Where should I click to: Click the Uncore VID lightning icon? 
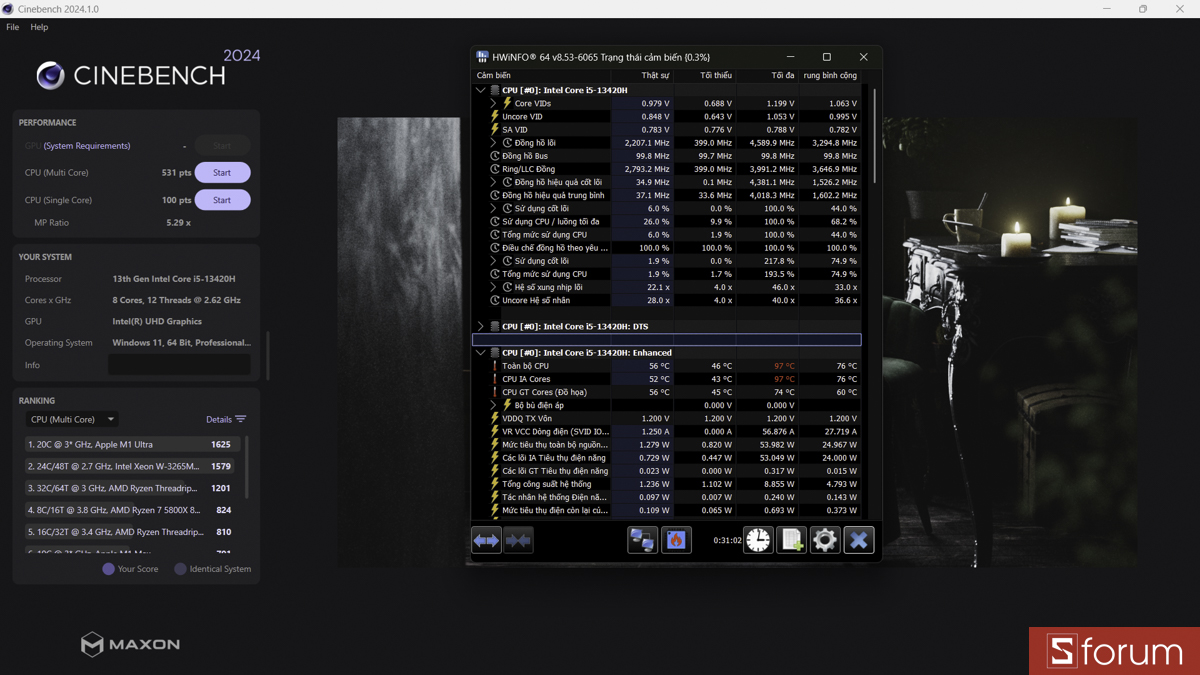[x=495, y=116]
